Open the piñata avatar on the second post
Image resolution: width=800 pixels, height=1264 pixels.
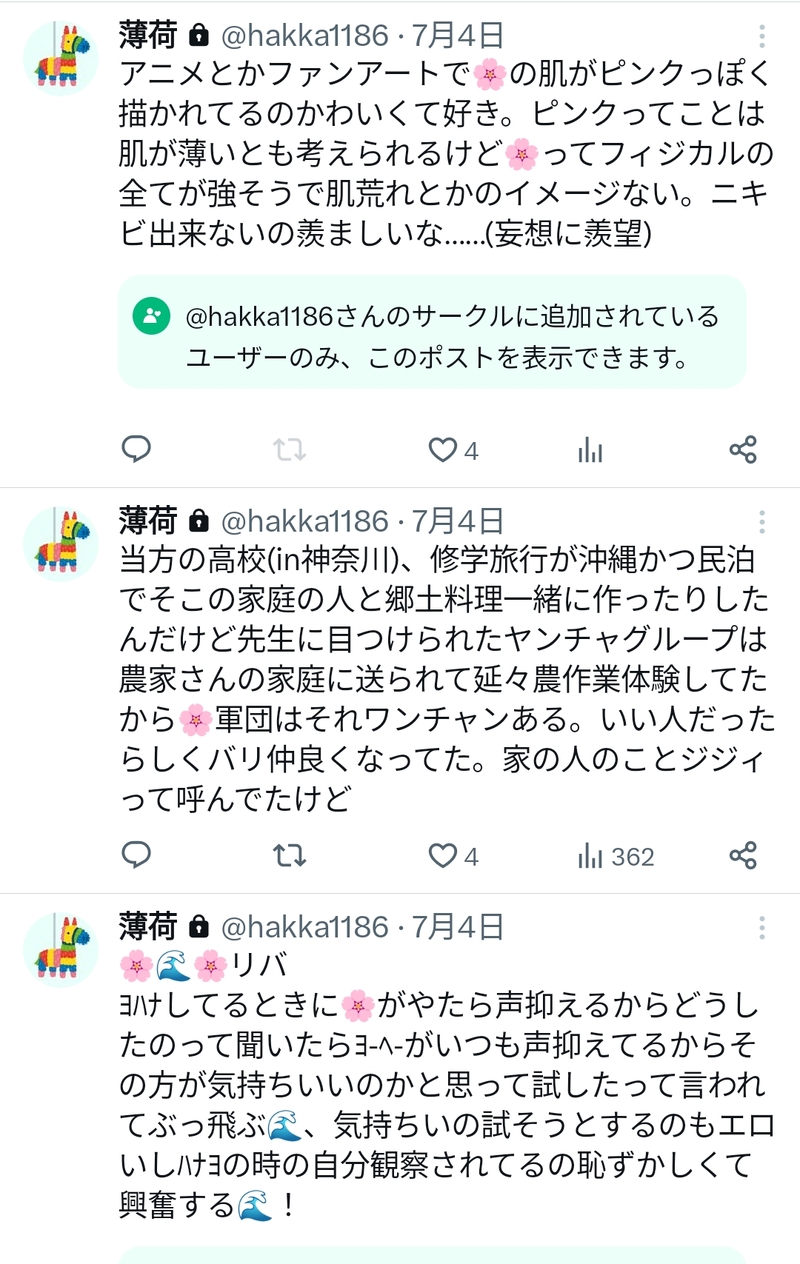pyautogui.click(x=62, y=543)
